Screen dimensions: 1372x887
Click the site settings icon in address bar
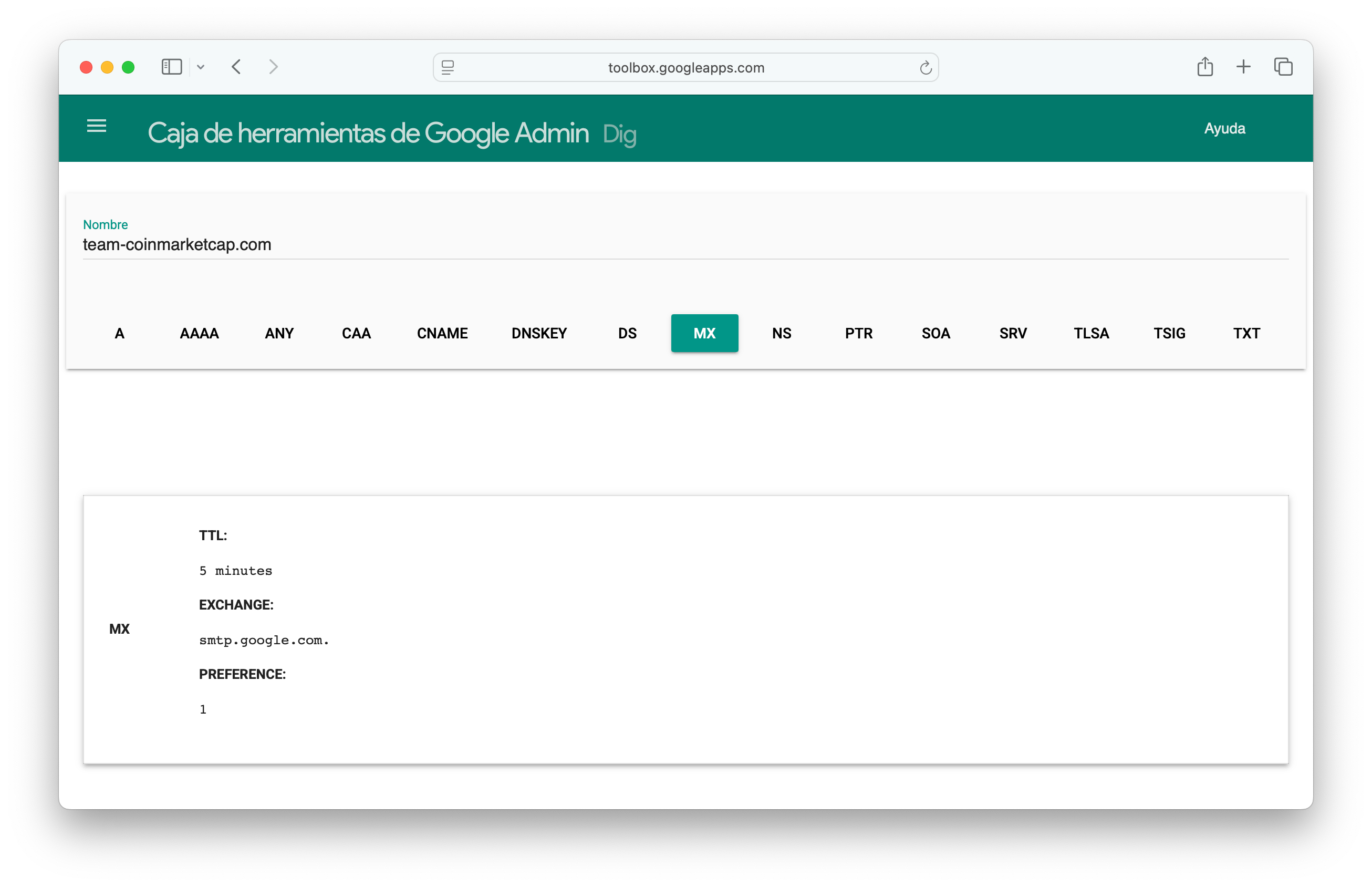[x=448, y=68]
